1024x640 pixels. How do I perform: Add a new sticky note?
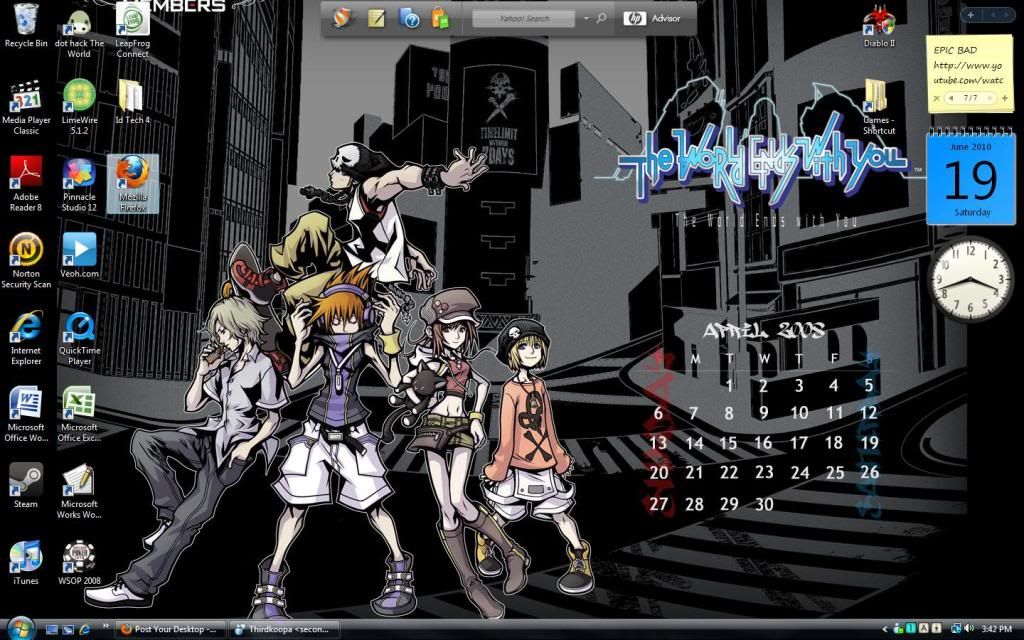tap(1004, 99)
